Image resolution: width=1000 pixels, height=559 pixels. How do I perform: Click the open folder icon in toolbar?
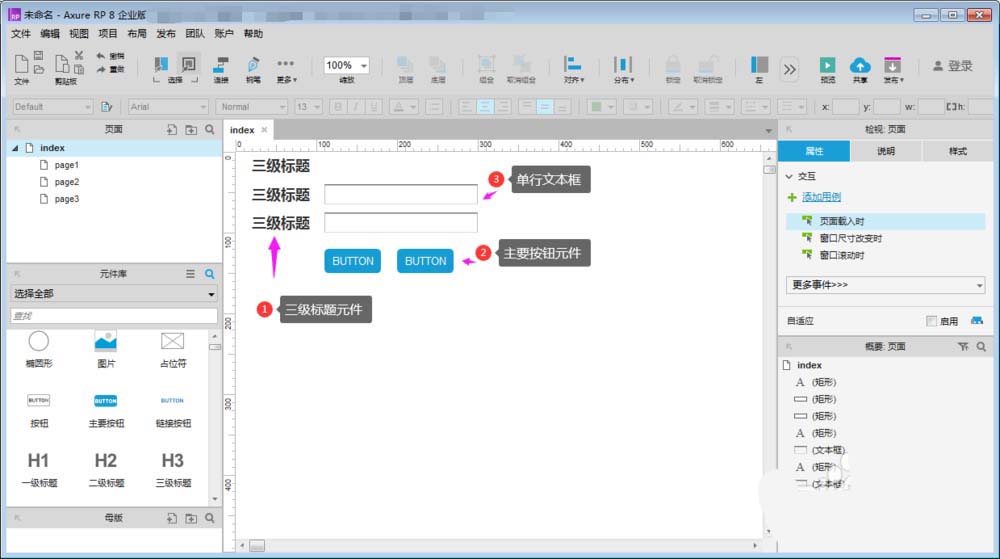38,69
